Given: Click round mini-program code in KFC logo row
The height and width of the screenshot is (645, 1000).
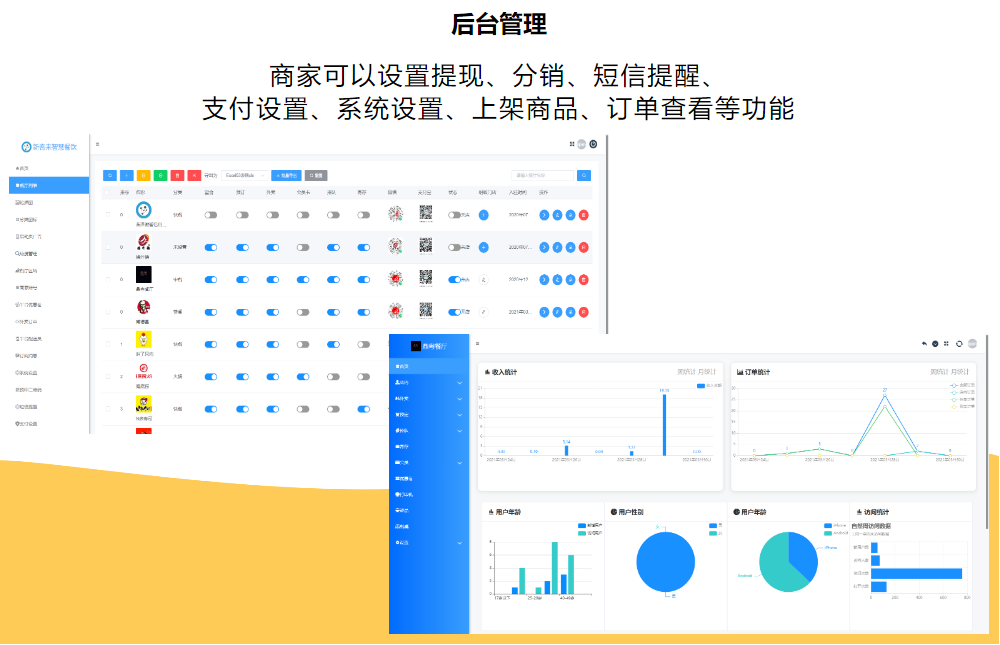Looking at the screenshot, I should (395, 311).
